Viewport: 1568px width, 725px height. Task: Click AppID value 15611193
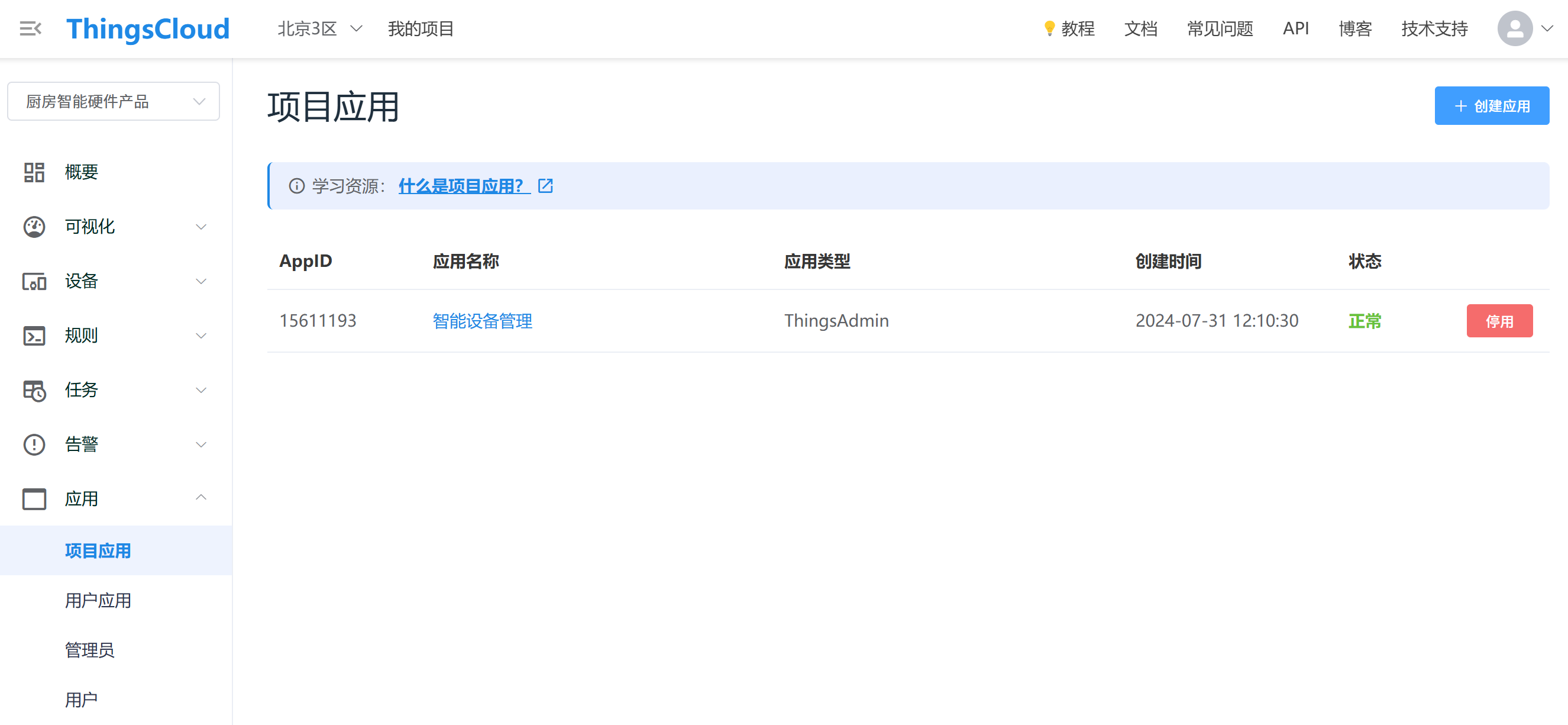318,320
